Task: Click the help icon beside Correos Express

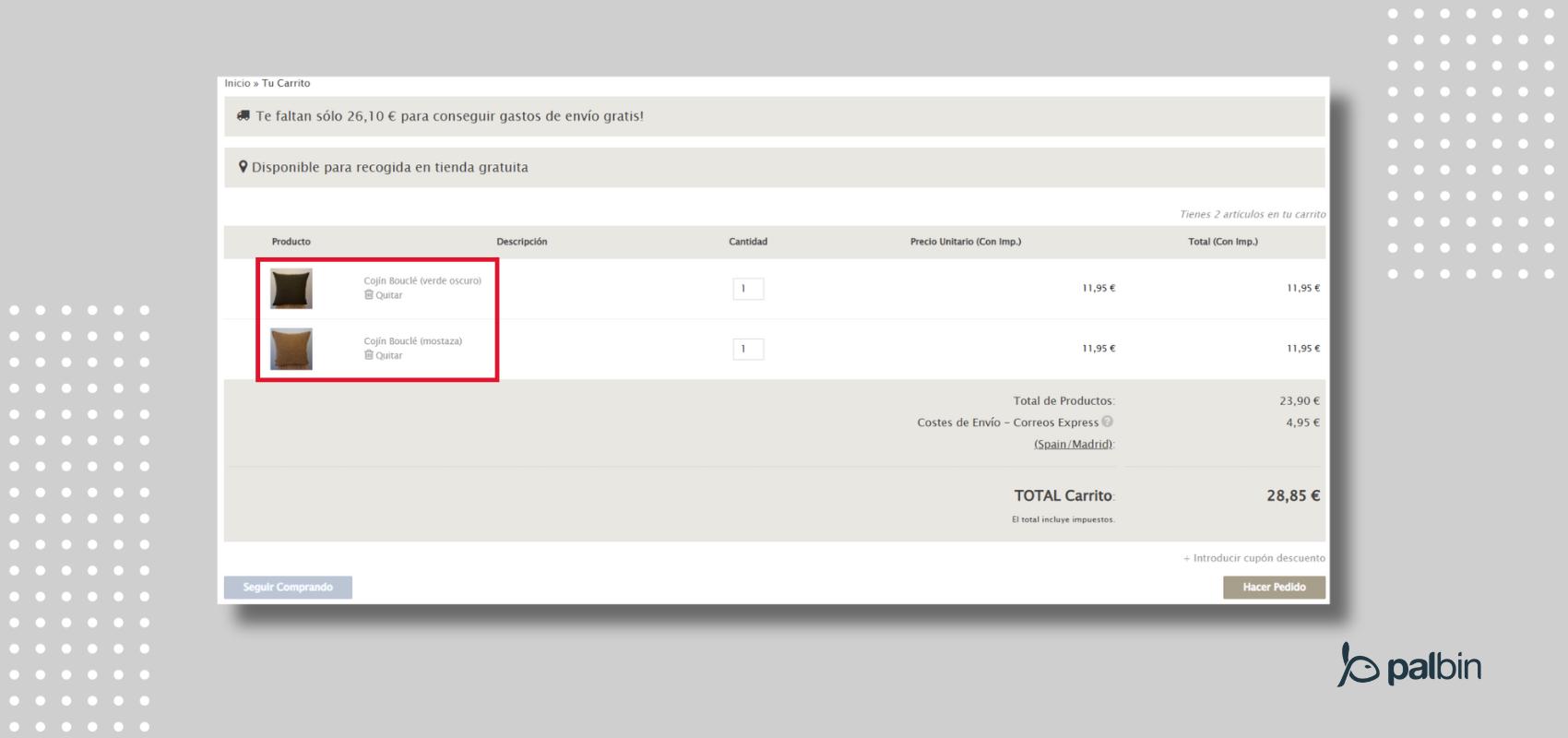Action: [x=1107, y=422]
